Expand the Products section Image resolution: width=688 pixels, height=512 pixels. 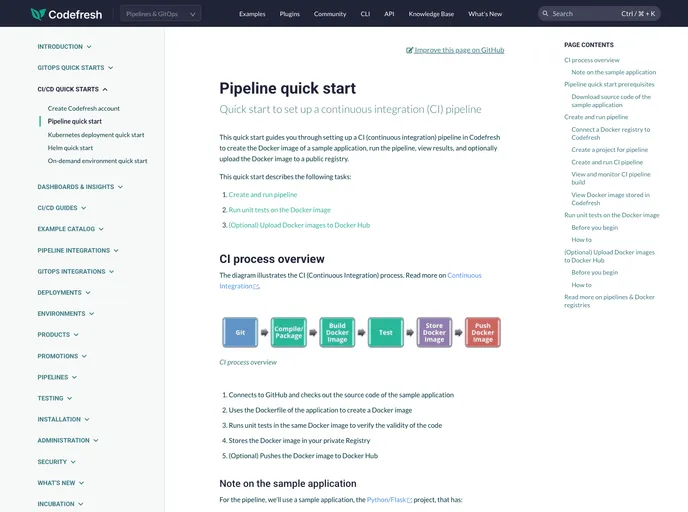click(x=58, y=335)
